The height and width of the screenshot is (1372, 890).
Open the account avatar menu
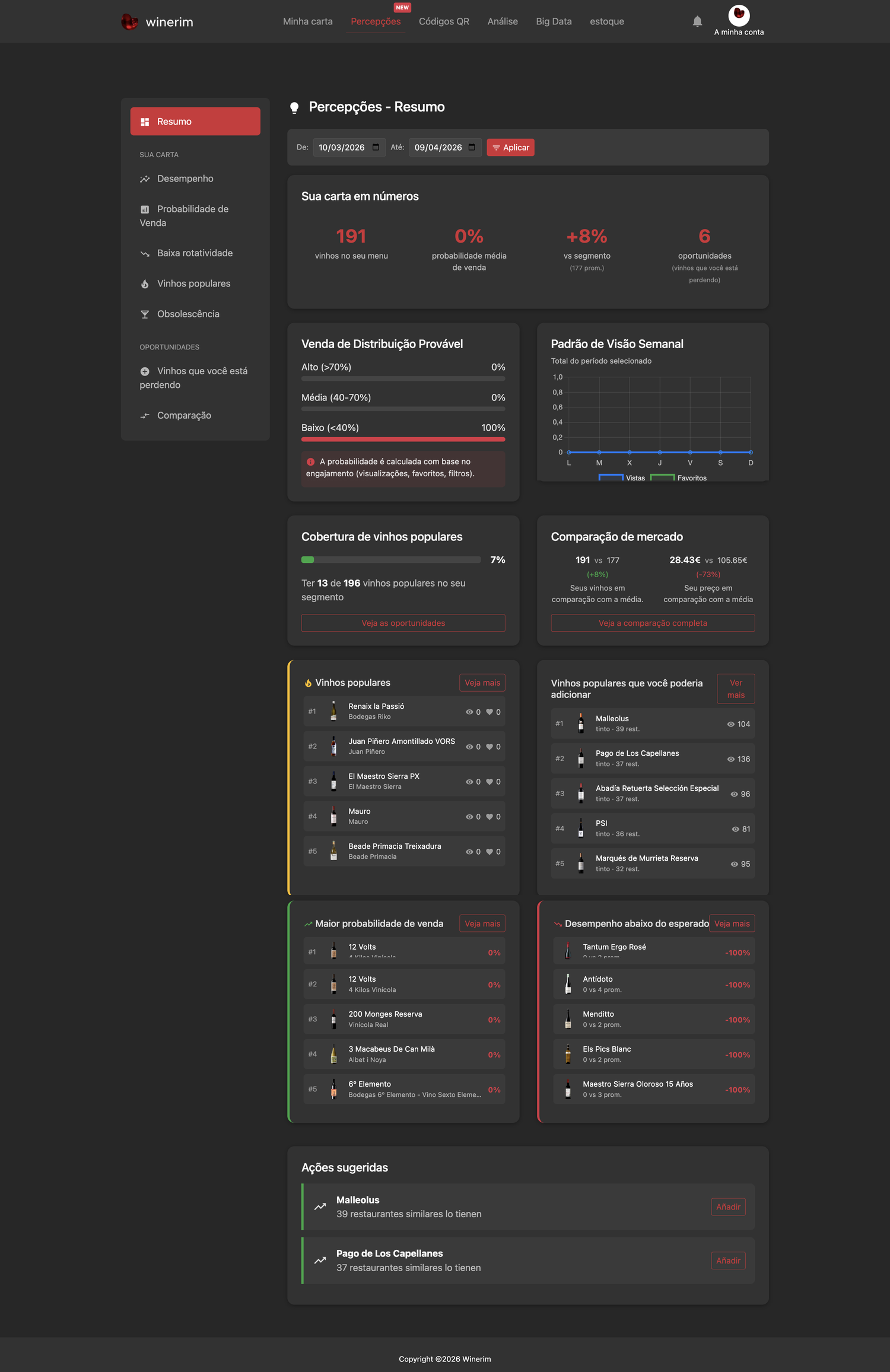tap(739, 15)
